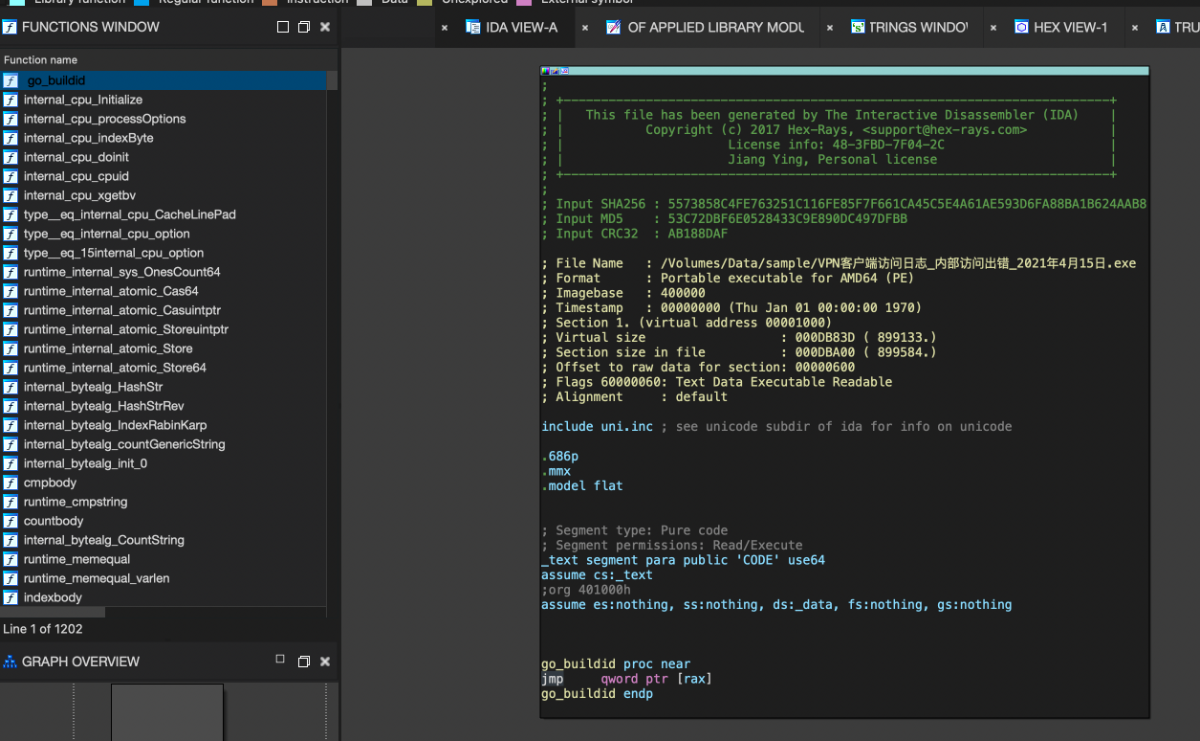Viewport: 1200px width, 741px height.
Task: Close the Graph Overview panel
Action: click(x=325, y=661)
